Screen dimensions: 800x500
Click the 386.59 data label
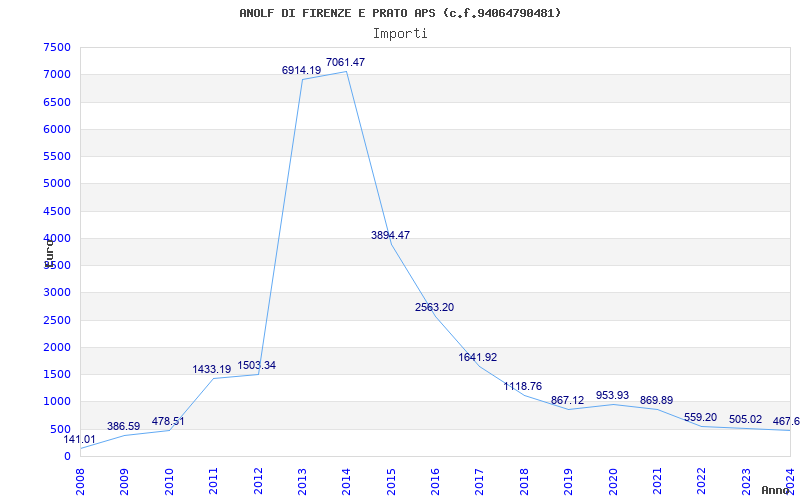coord(123,426)
